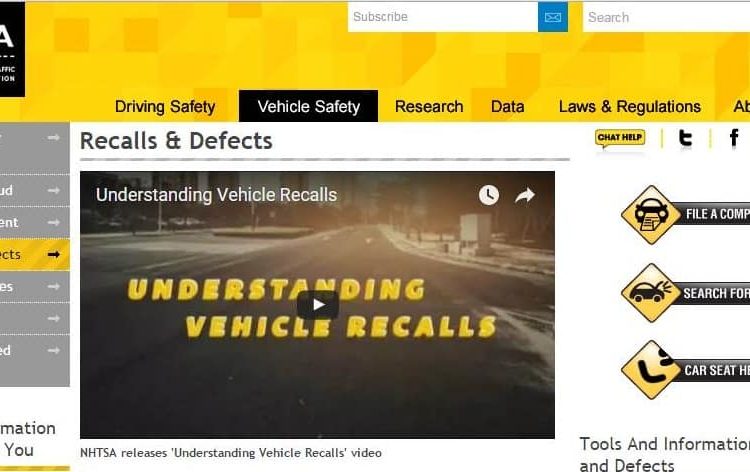Click the NHTSA logo in the header

pyautogui.click(x=11, y=49)
